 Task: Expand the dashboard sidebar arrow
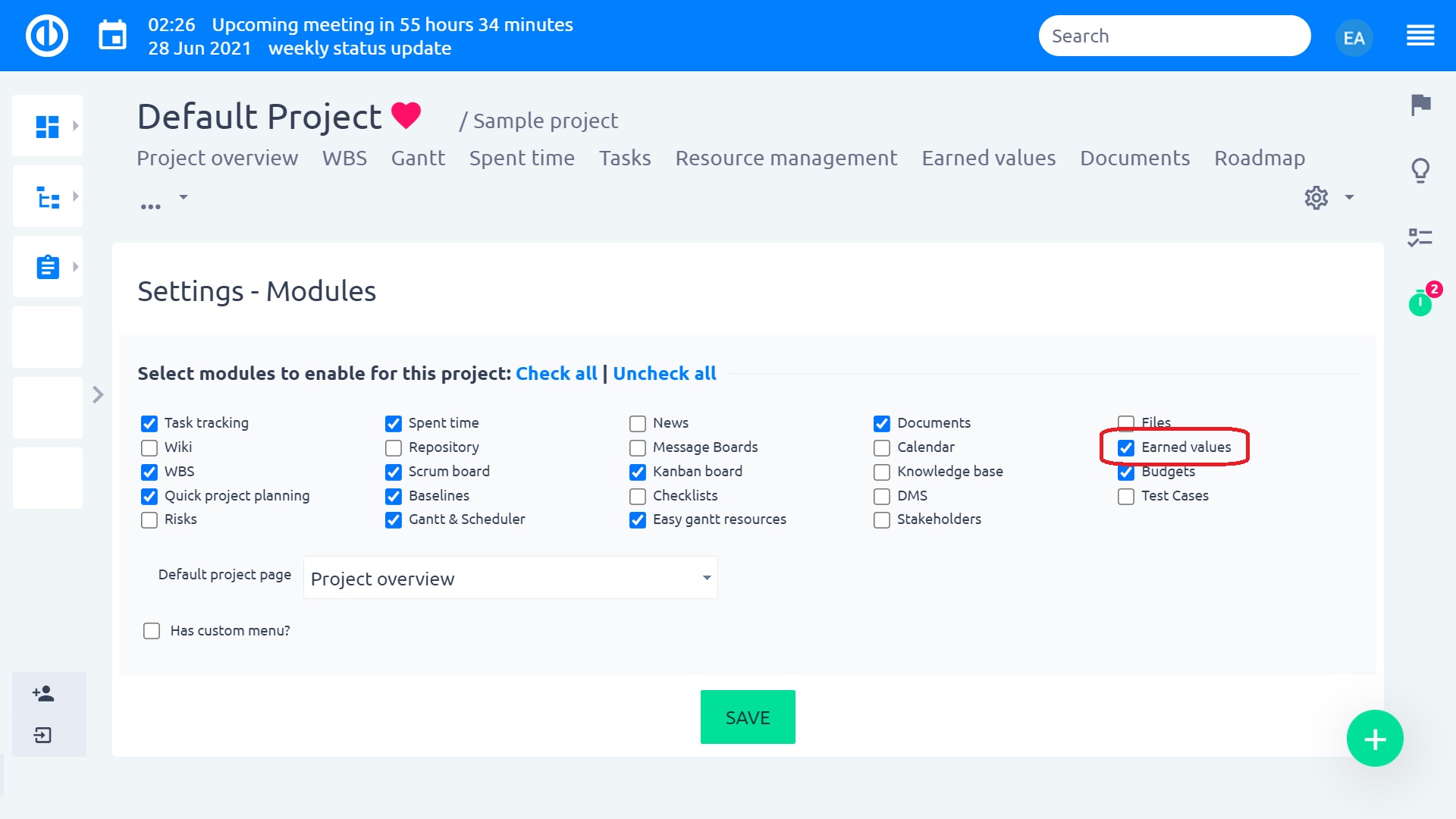click(75, 126)
